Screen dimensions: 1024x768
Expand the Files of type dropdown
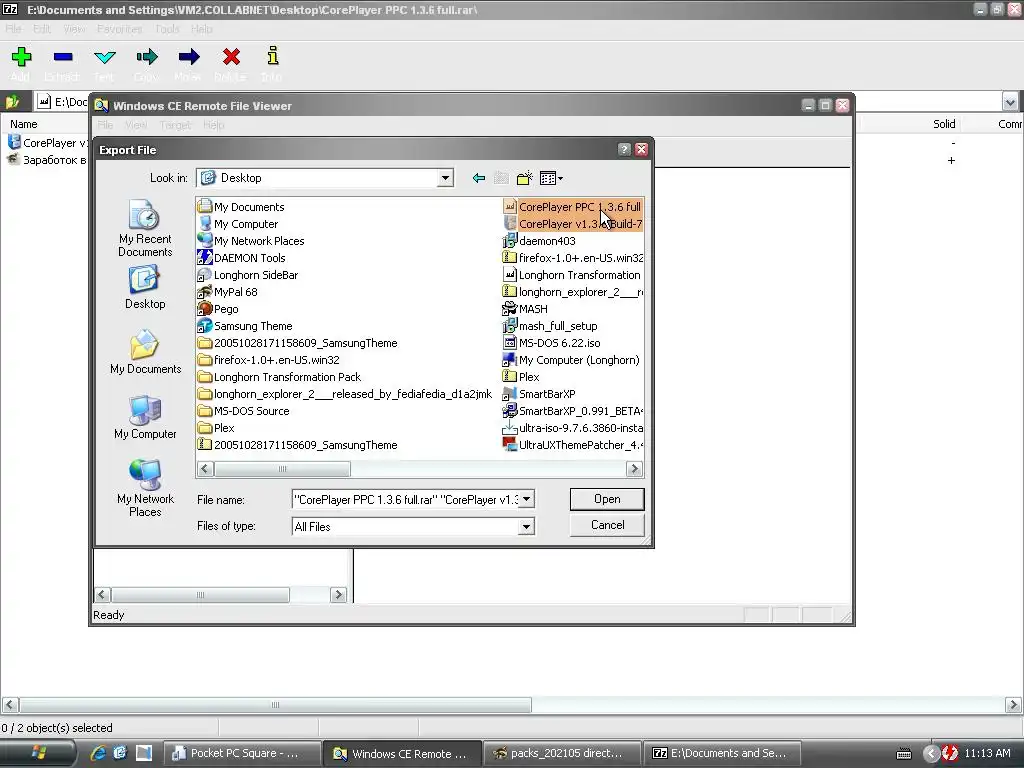point(526,526)
